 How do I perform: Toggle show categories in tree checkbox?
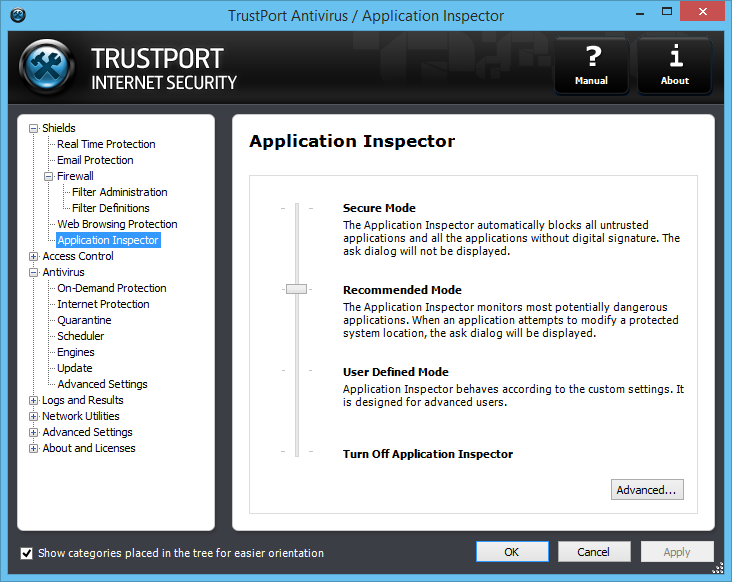pyautogui.click(x=27, y=553)
